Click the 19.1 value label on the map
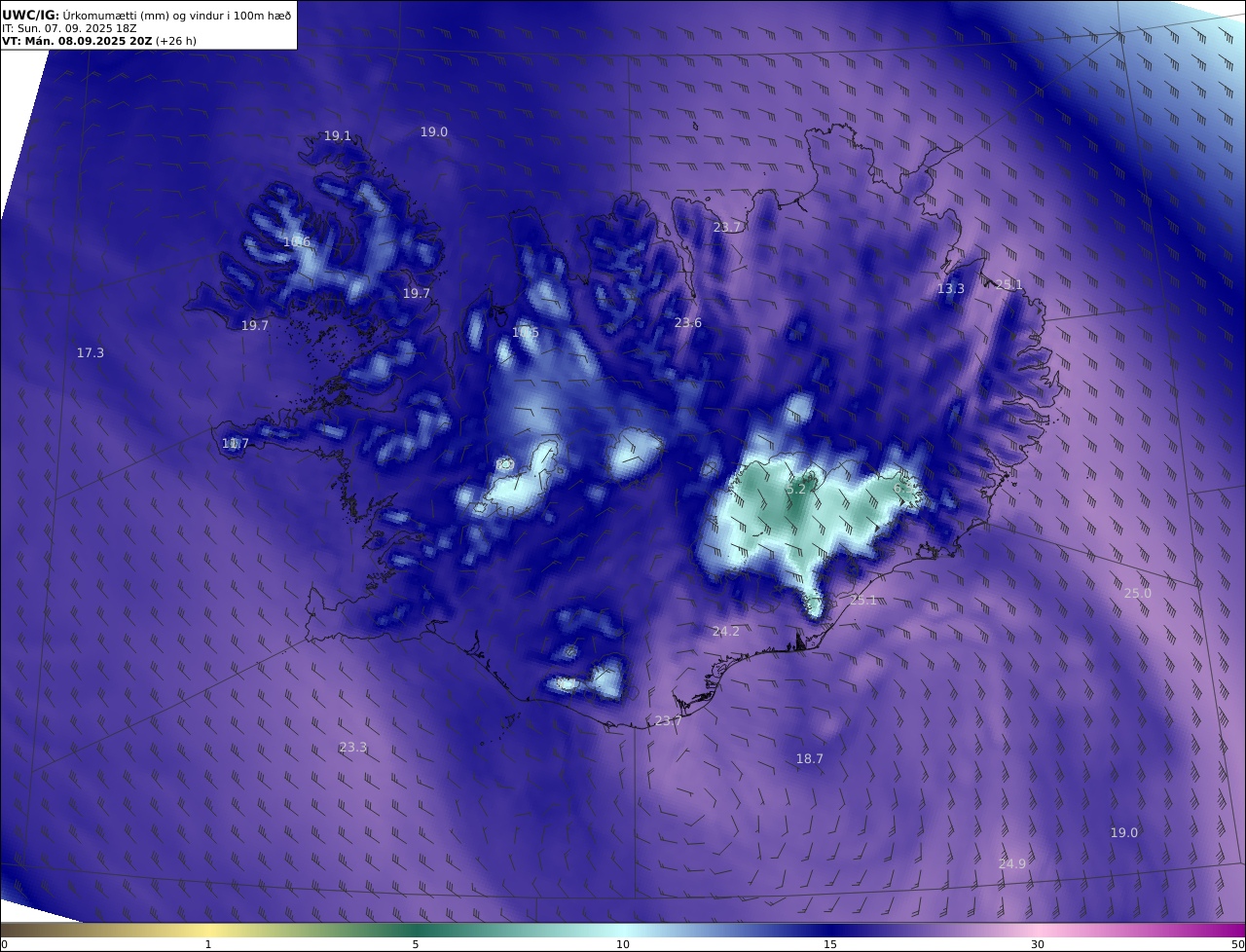 (338, 136)
